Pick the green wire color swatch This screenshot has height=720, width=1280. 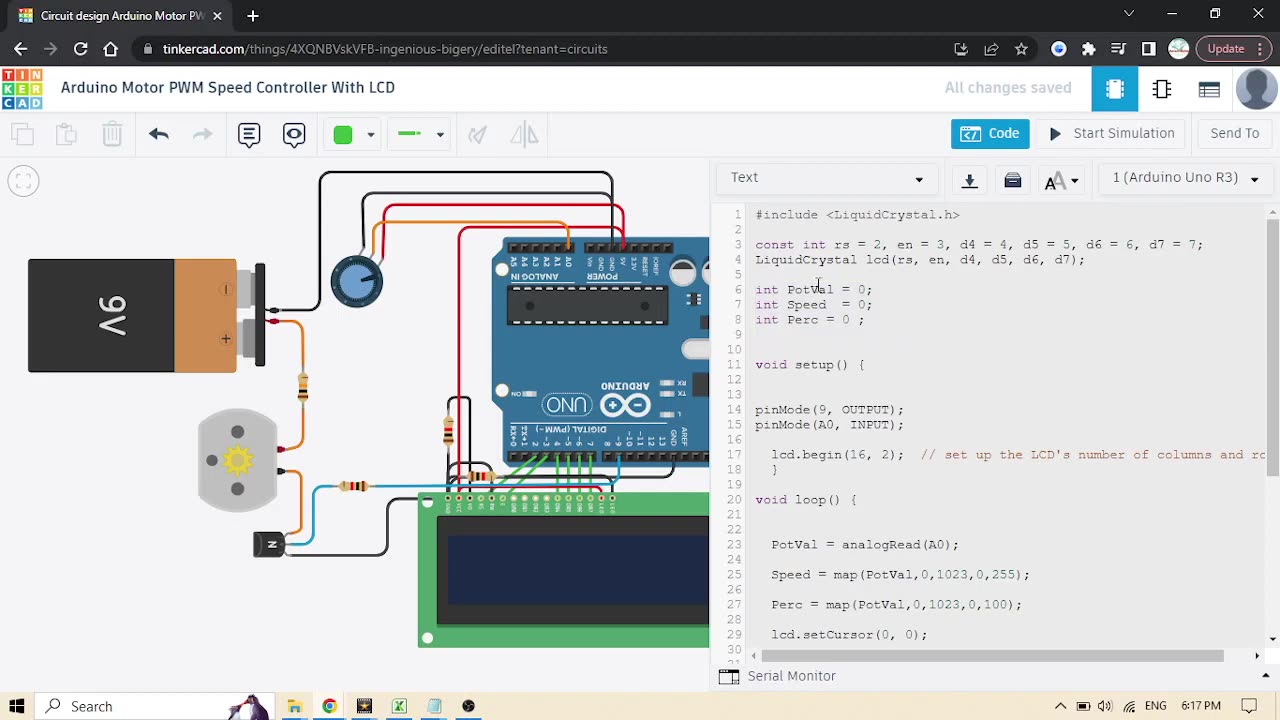pos(343,134)
